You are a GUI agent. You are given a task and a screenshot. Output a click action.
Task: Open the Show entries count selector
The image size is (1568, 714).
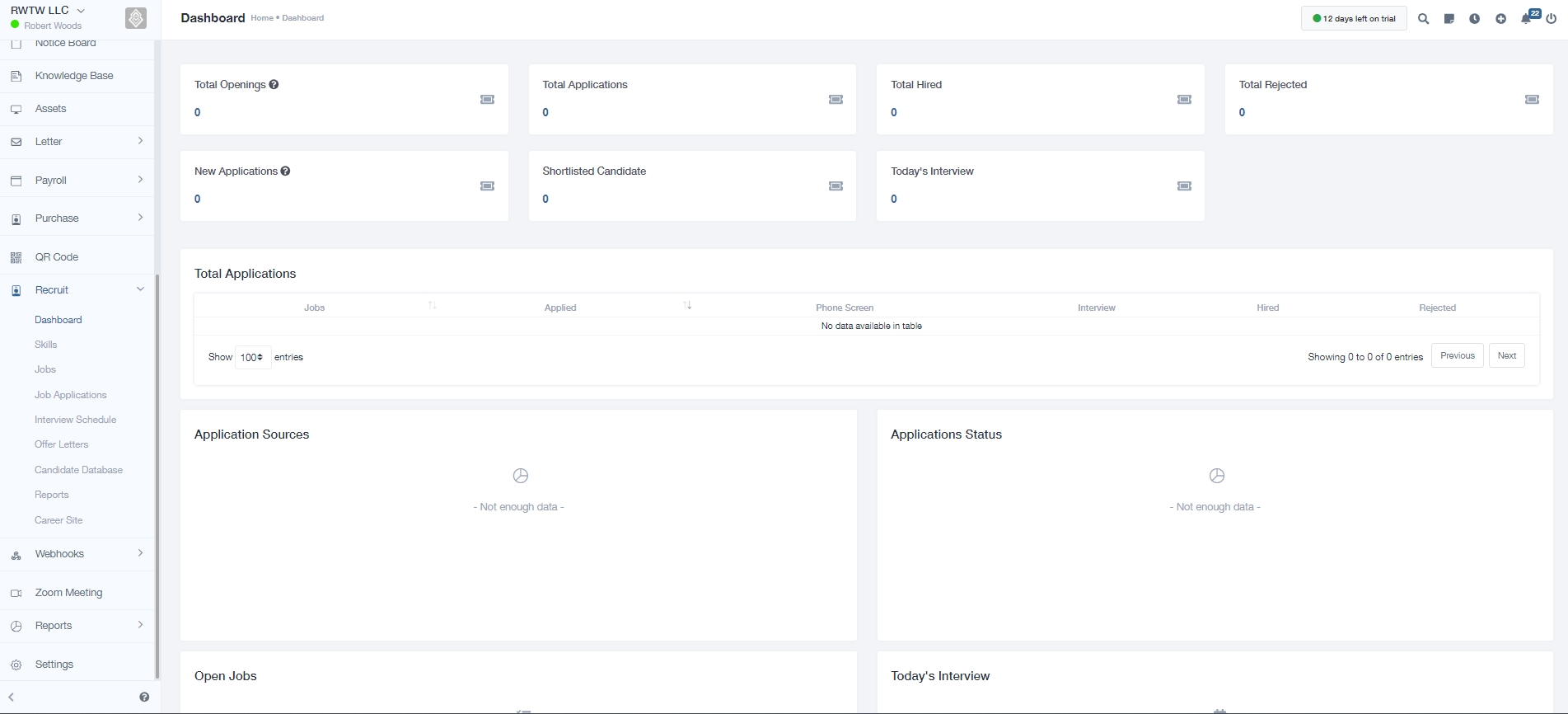tap(252, 357)
